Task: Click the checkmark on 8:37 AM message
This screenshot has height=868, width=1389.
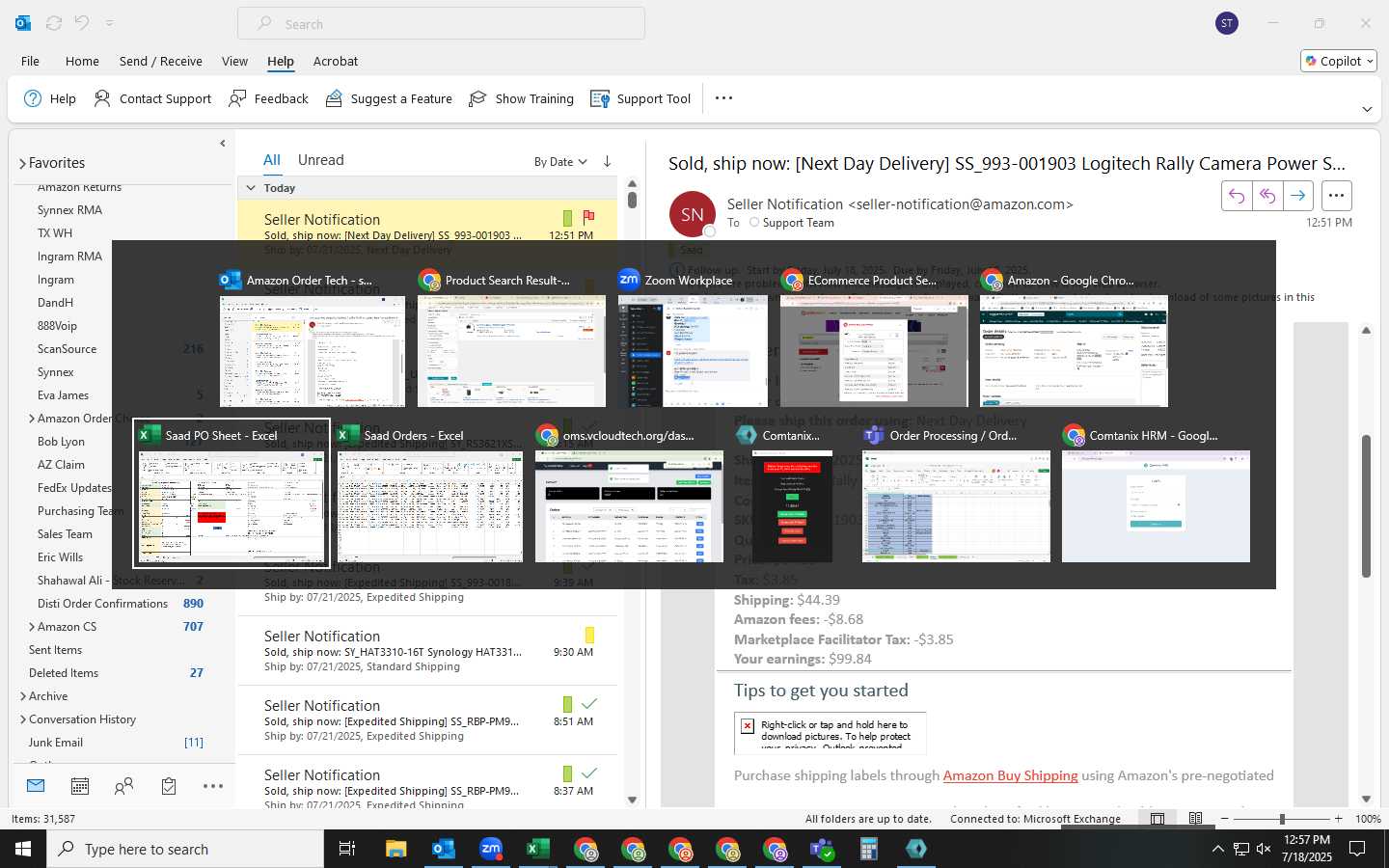Action: pyautogui.click(x=589, y=773)
